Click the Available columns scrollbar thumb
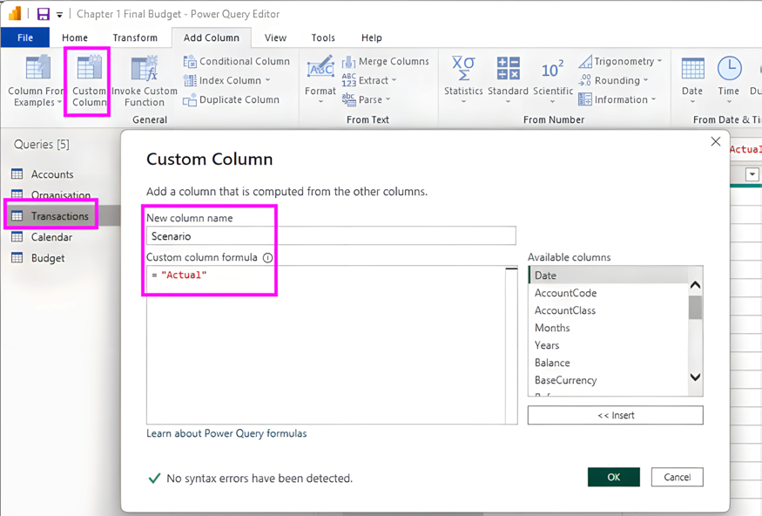Viewport: 762px width, 516px height. (695, 307)
